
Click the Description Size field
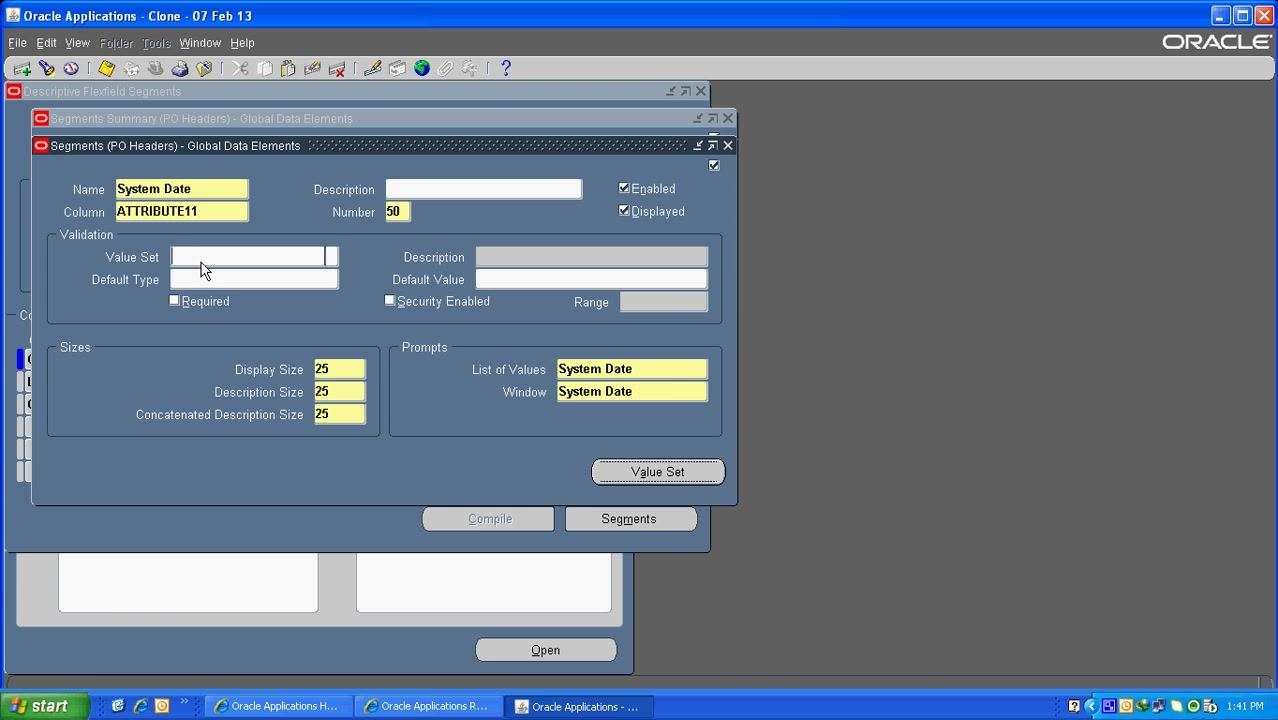(340, 391)
